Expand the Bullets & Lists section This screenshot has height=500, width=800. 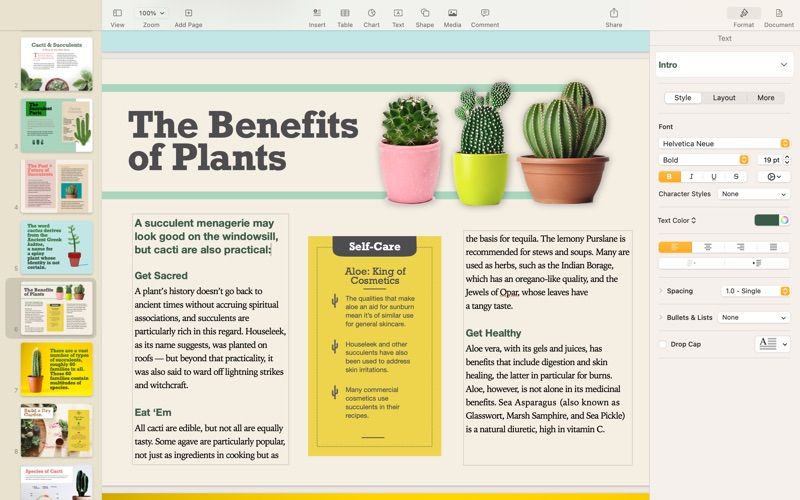pyautogui.click(x=661, y=317)
